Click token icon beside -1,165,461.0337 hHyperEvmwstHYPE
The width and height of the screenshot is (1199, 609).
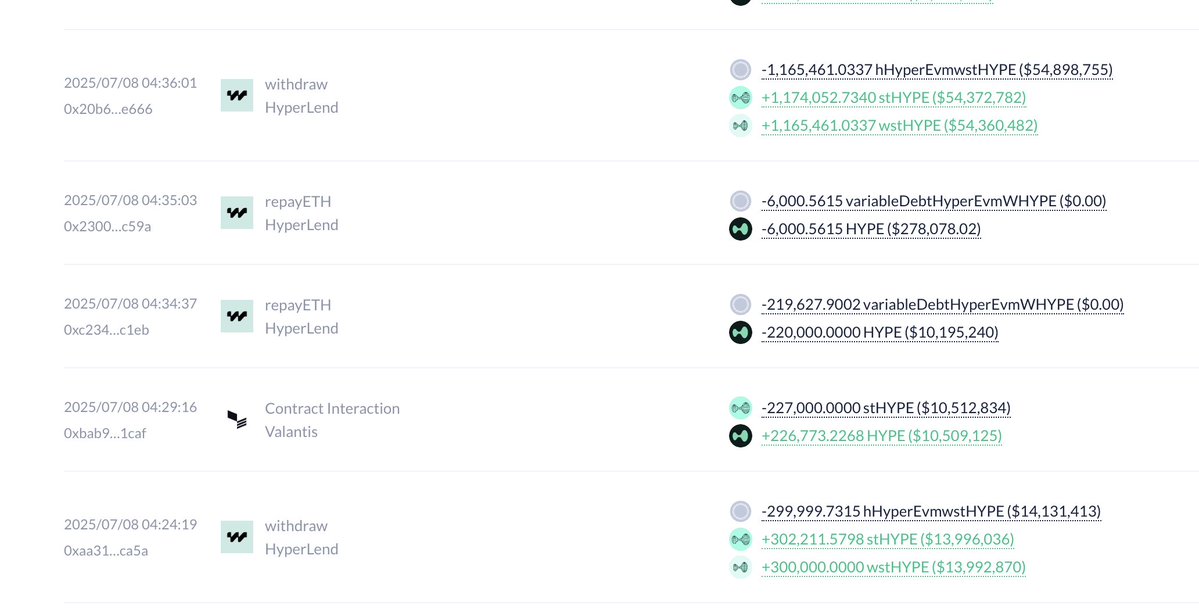pos(740,70)
